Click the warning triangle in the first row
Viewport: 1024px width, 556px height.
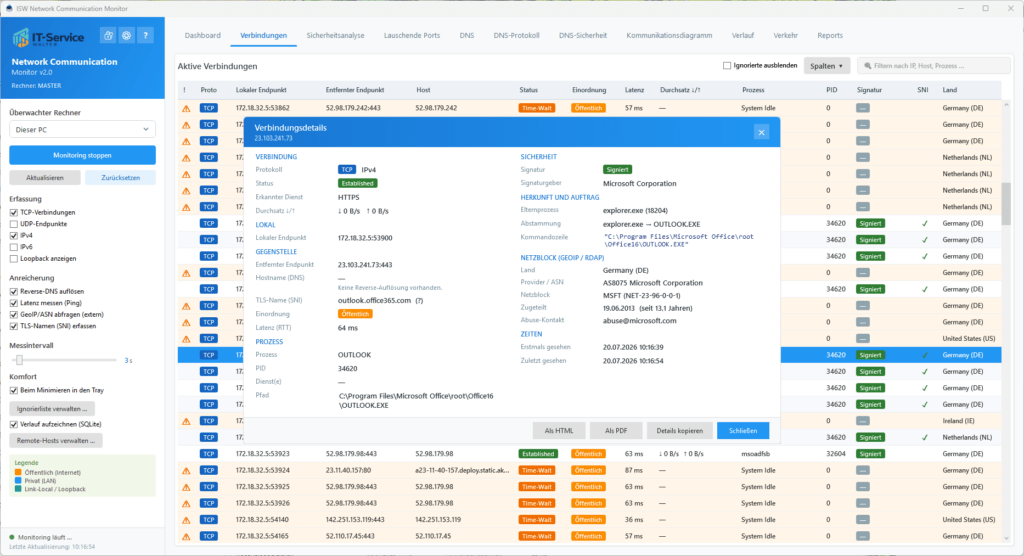click(x=186, y=108)
